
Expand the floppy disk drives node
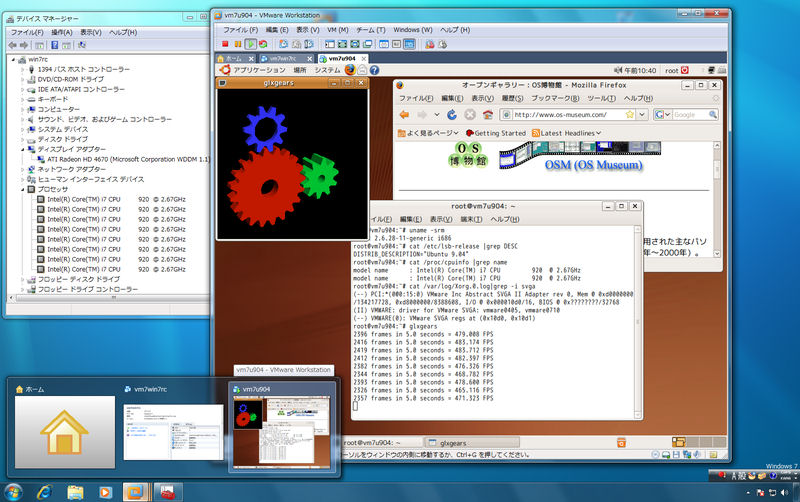(22, 280)
